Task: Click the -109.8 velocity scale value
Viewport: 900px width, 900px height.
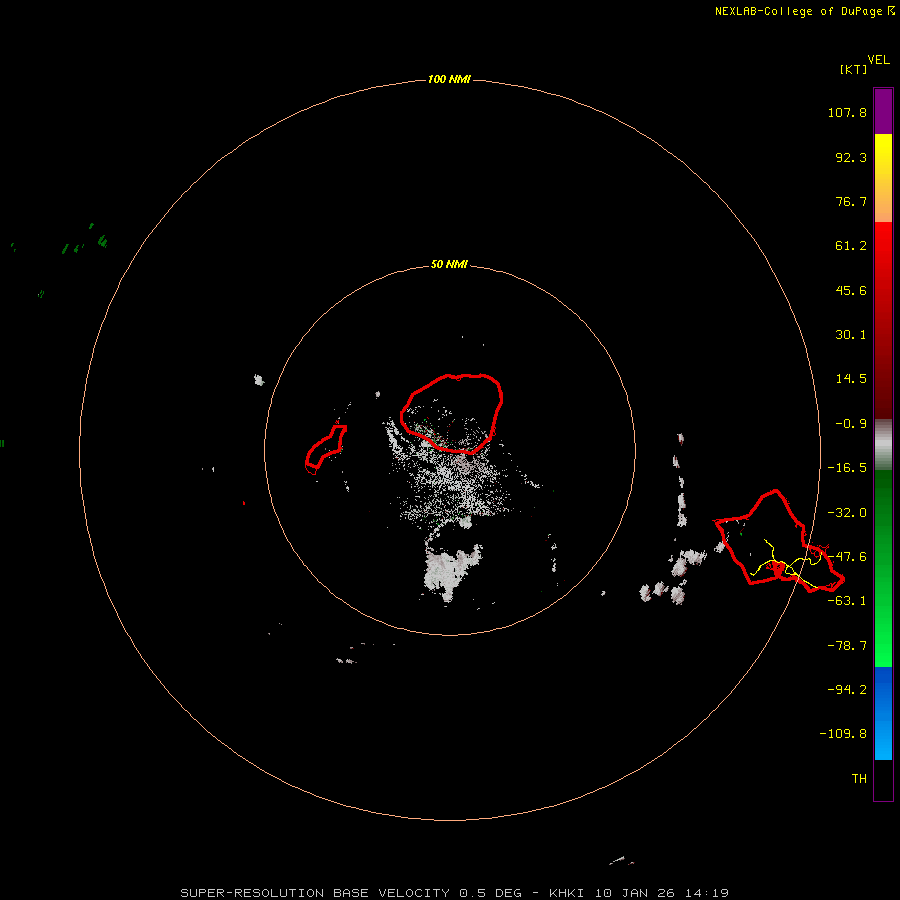Action: point(843,734)
